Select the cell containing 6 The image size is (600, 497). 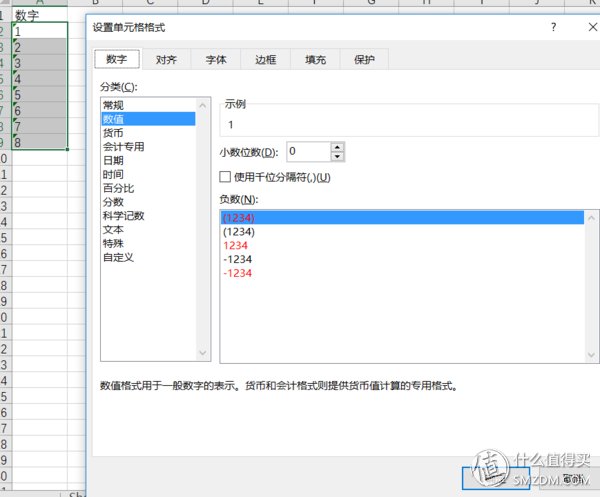pyautogui.click(x=40, y=110)
